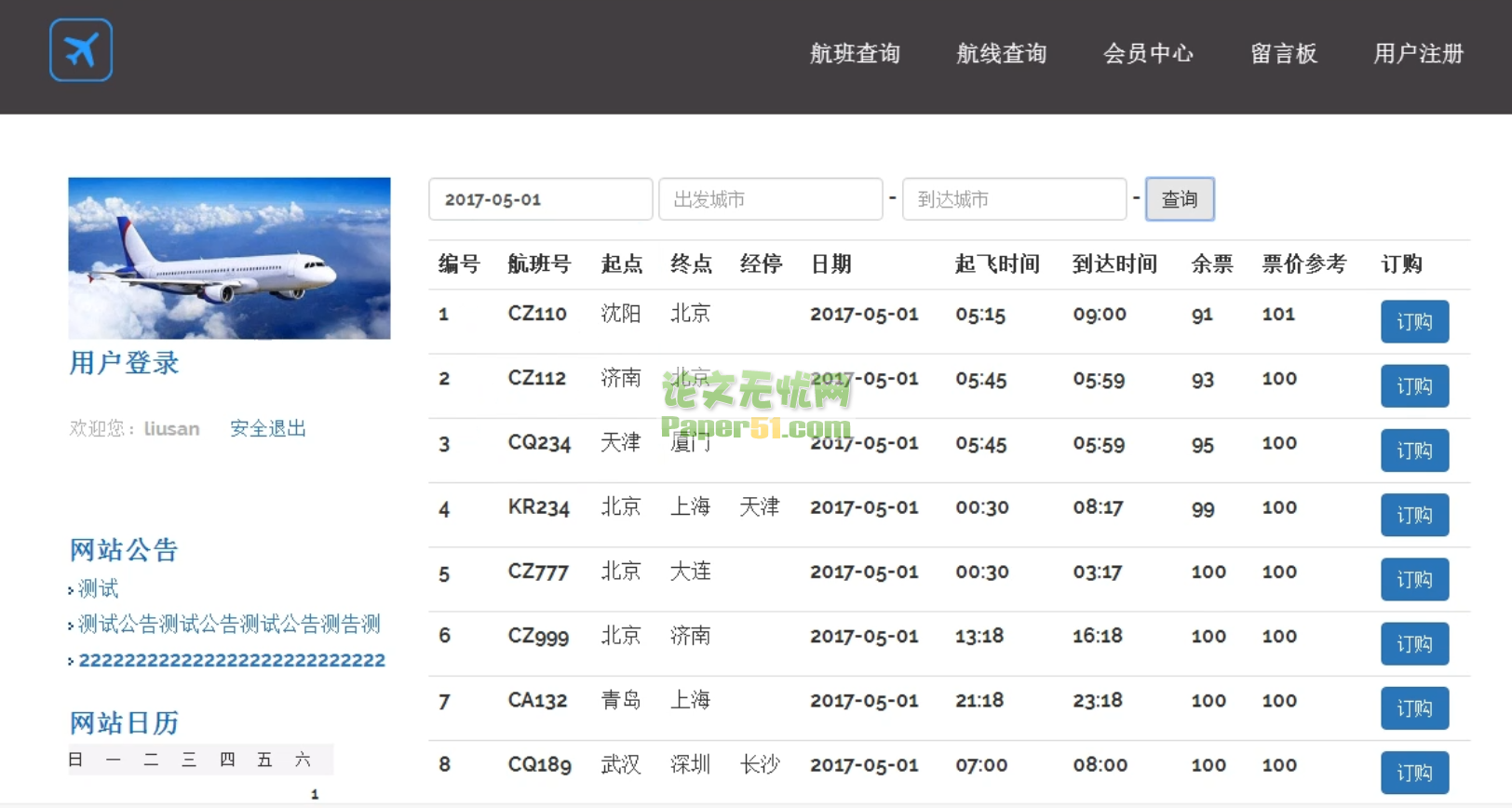Book flight CZ999 with 订购 button
Image resolution: width=1512 pixels, height=808 pixels.
[x=1414, y=644]
